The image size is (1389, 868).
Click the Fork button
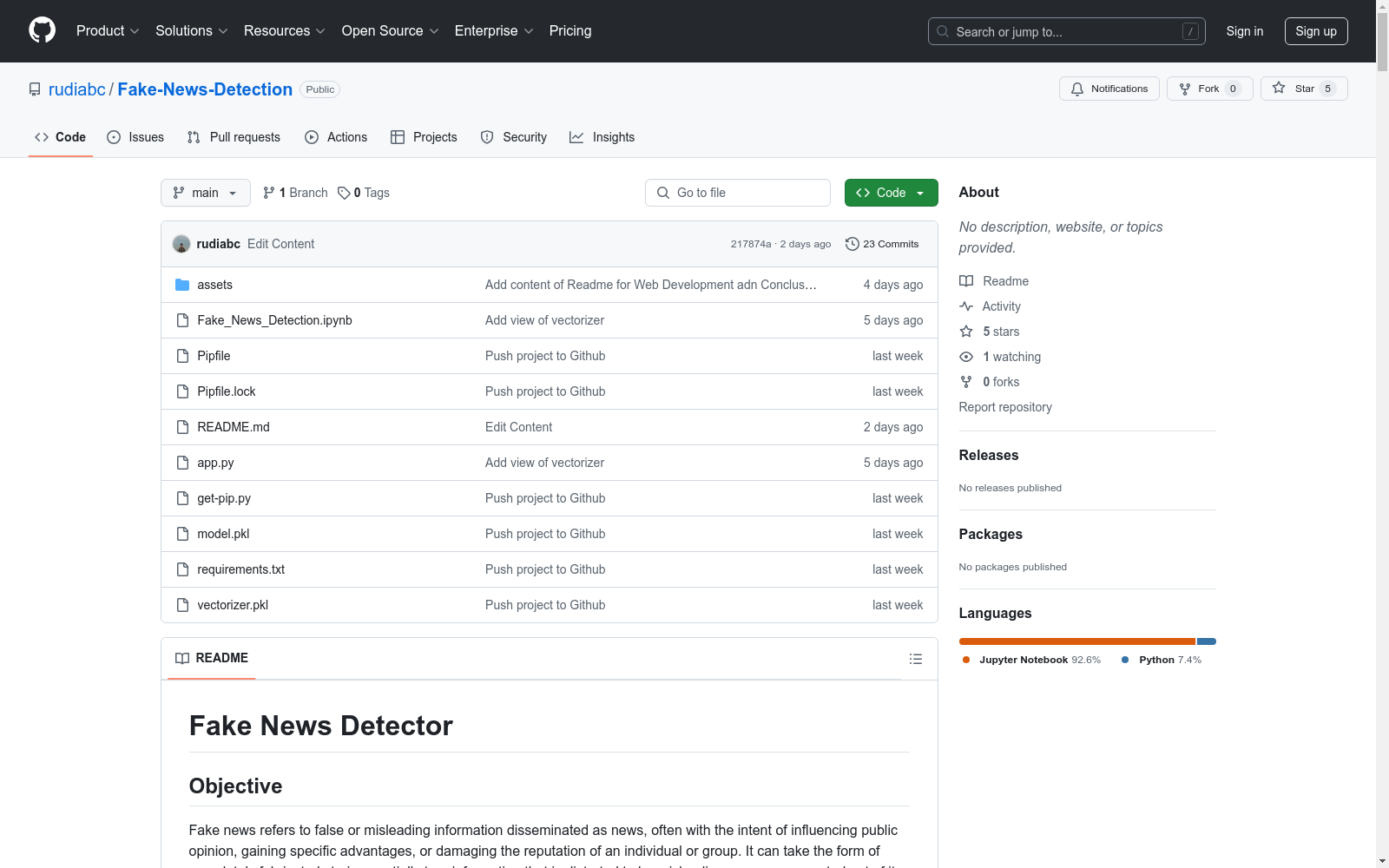pos(1210,89)
